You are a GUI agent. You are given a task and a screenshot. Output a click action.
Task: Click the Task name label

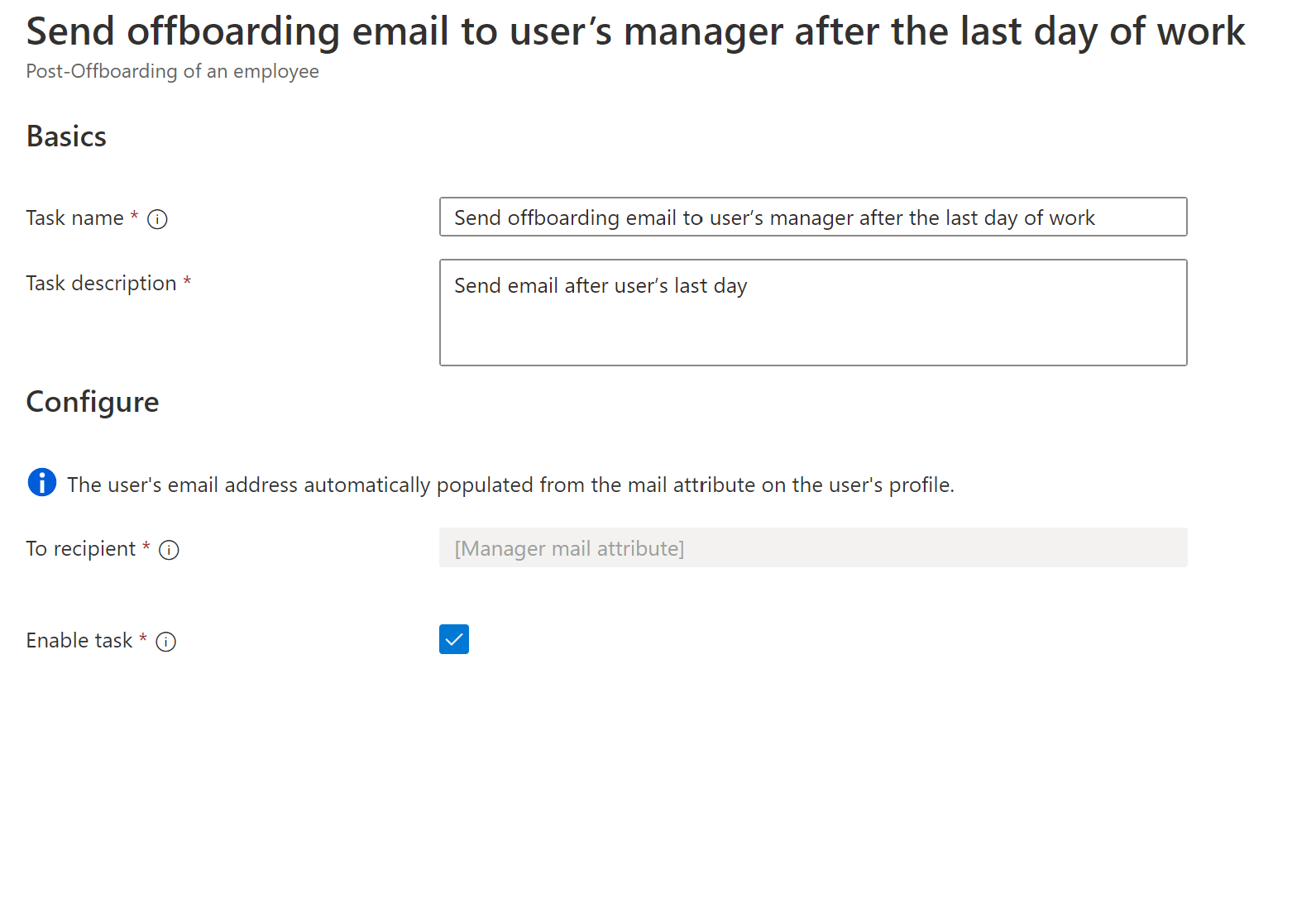coord(74,218)
